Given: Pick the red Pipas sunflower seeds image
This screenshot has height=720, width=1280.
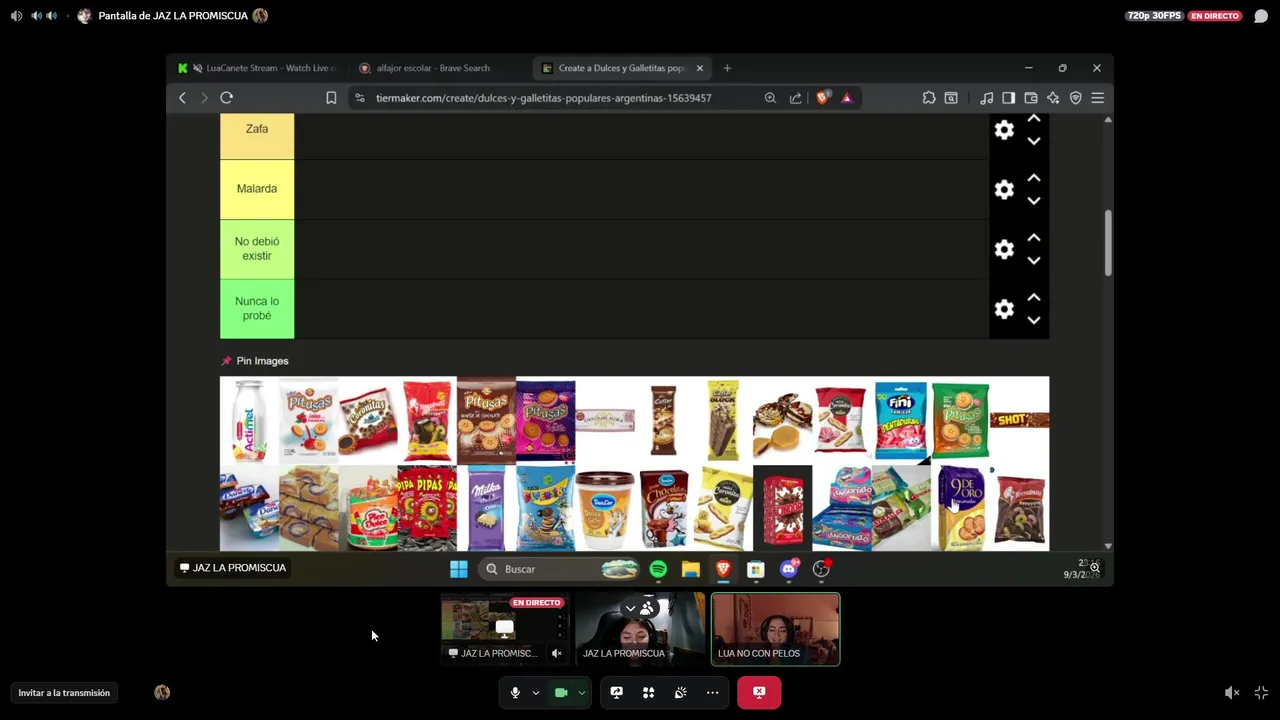Looking at the screenshot, I should 427,508.
